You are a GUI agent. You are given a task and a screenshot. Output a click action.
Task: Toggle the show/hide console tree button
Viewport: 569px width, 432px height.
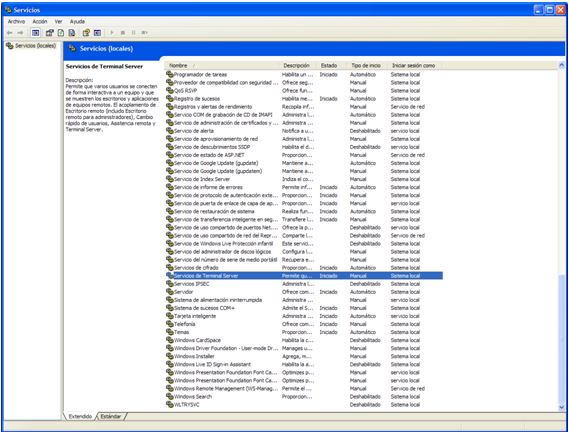point(36,33)
